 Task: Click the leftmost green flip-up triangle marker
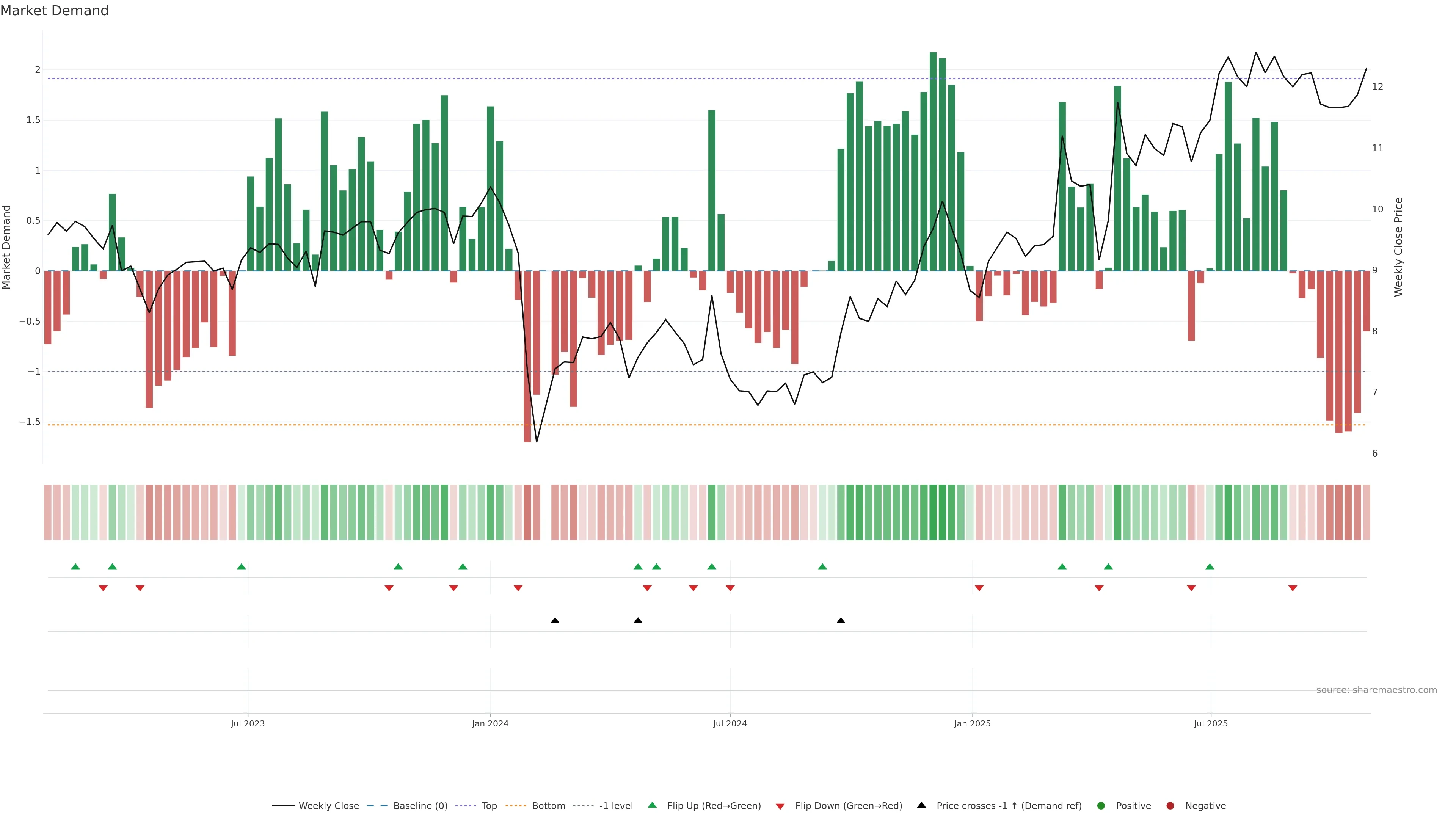pos(76,566)
